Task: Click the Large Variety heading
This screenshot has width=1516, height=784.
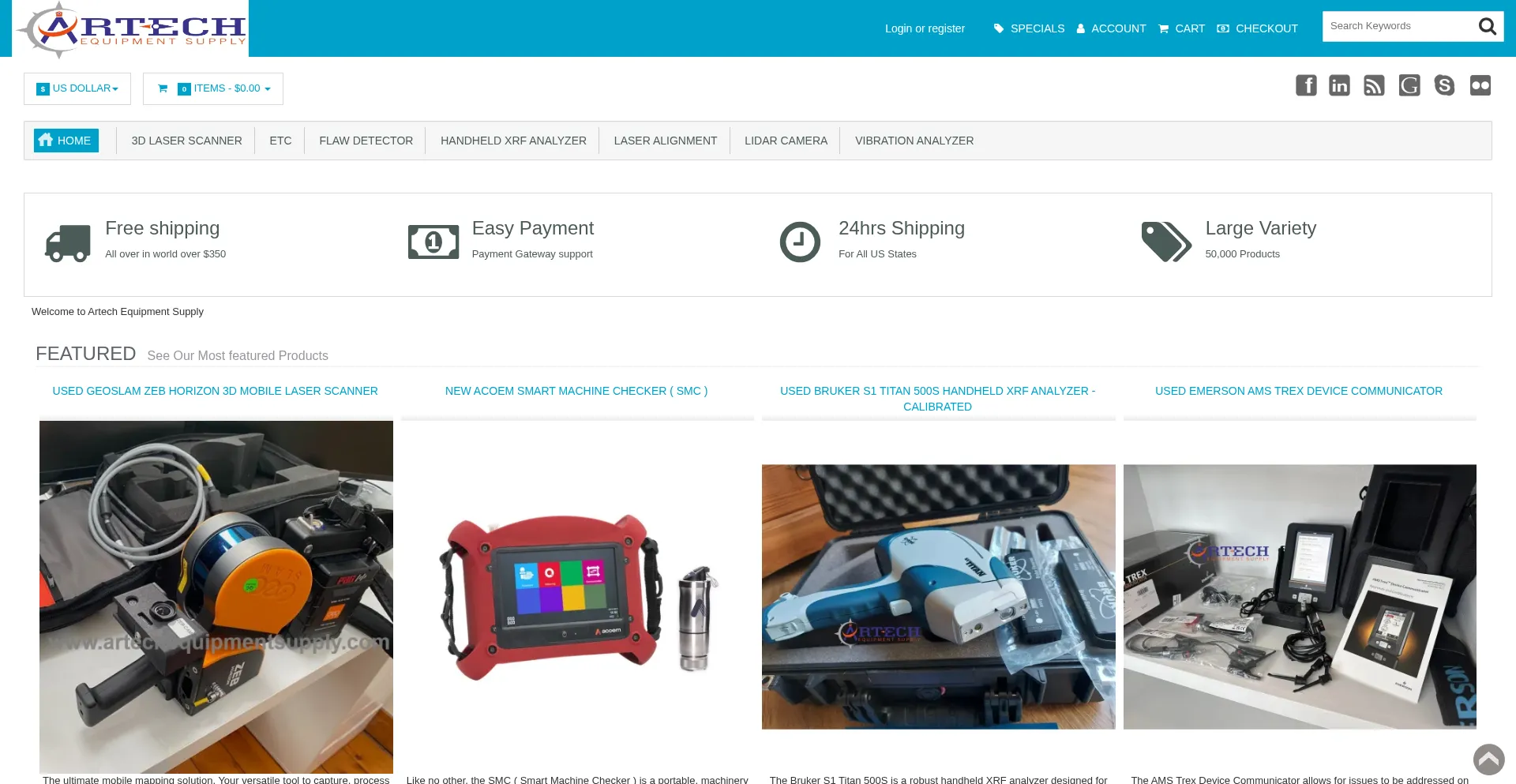Action: (x=1261, y=228)
